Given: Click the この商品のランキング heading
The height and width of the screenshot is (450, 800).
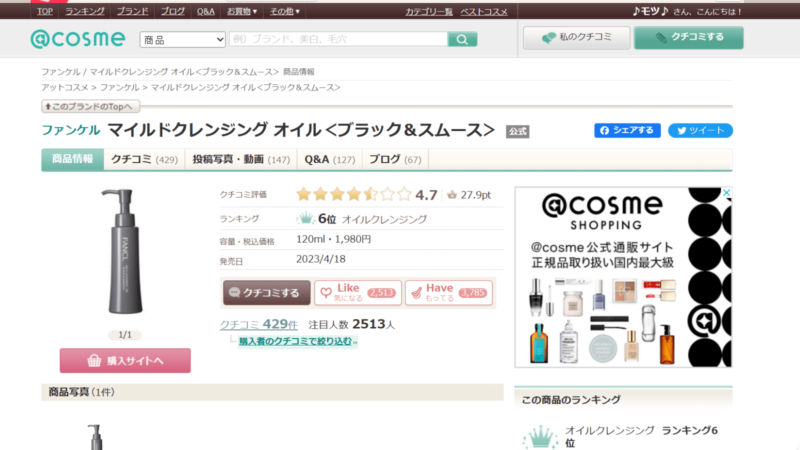Looking at the screenshot, I should click(x=571, y=400).
